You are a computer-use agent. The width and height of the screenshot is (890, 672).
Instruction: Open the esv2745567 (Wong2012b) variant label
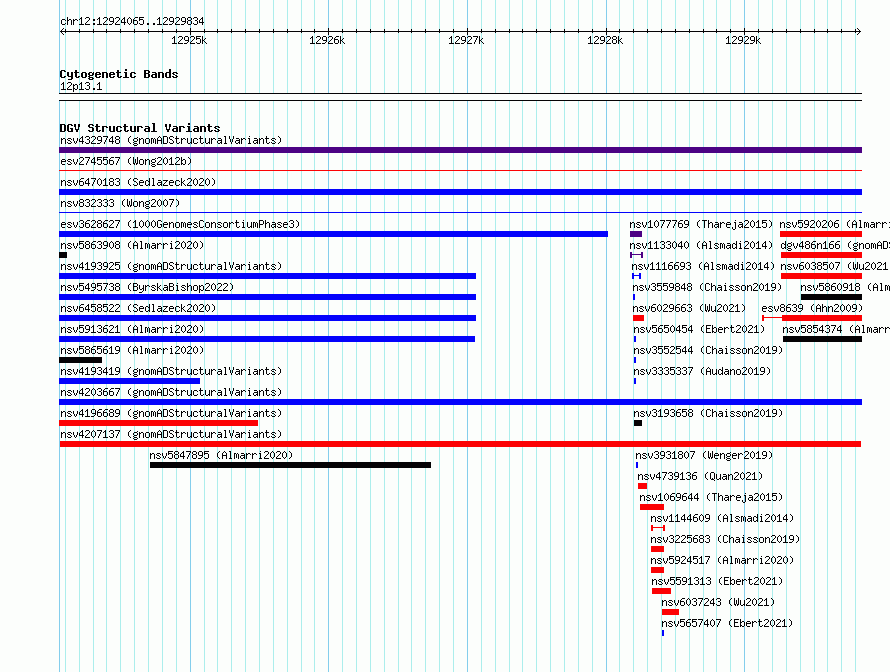tap(126, 161)
